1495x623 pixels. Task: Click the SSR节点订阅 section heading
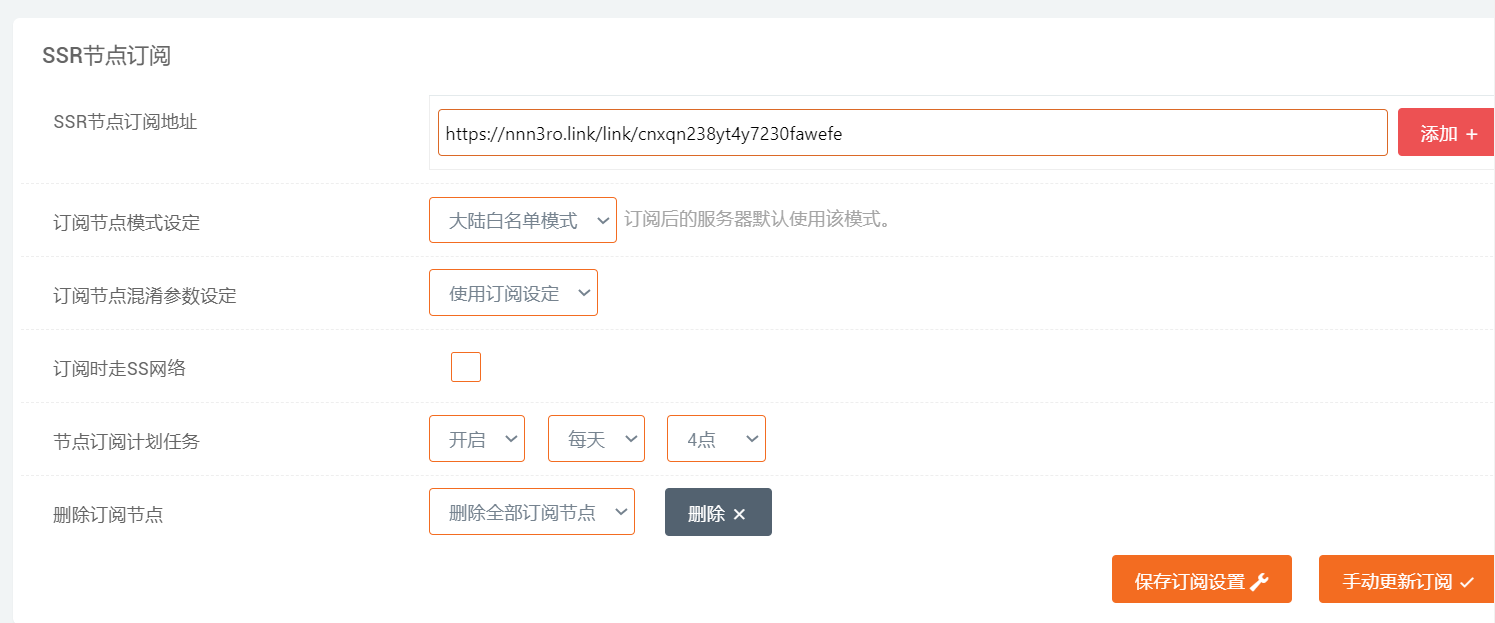(x=106, y=56)
